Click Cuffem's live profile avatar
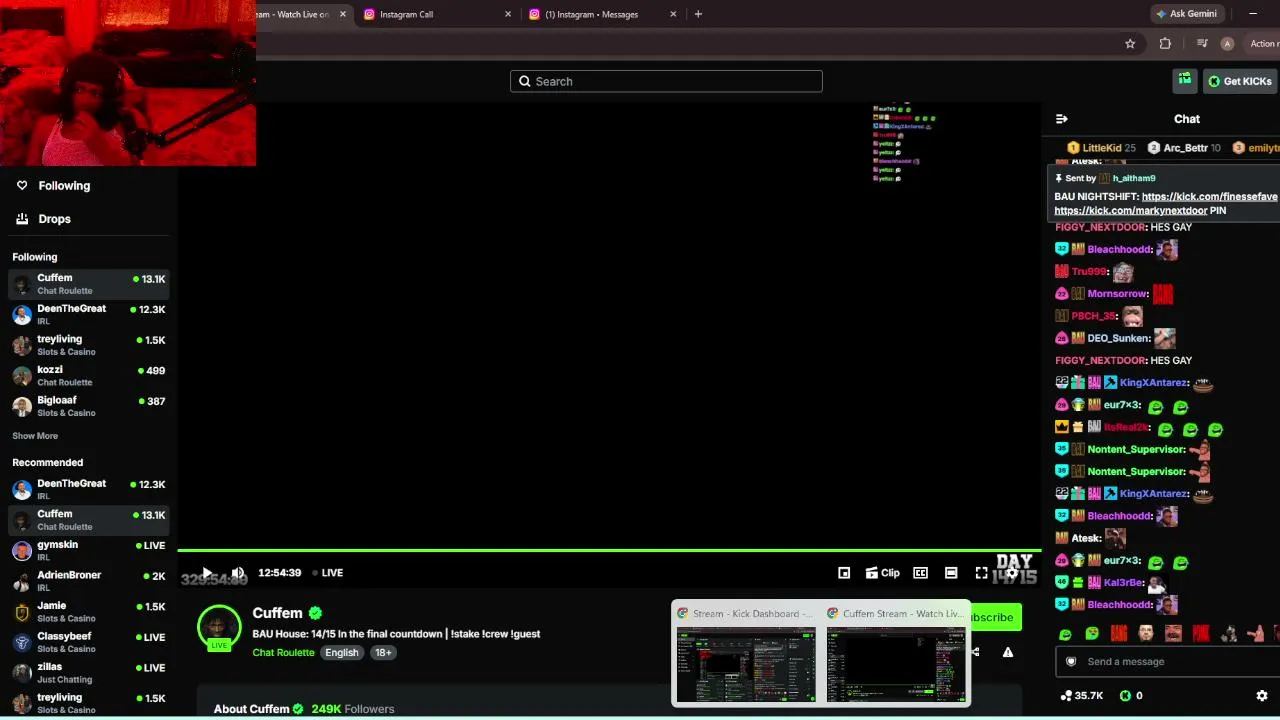 point(219,628)
